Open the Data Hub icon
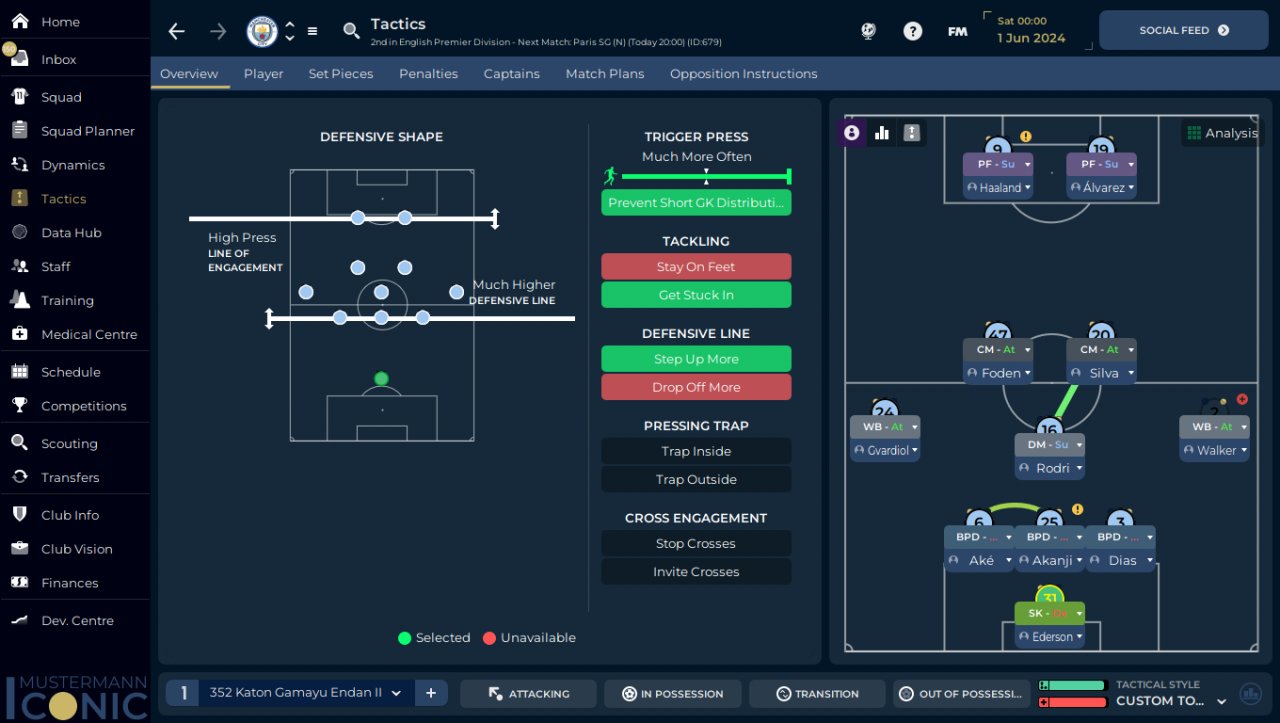Image resolution: width=1280 pixels, height=723 pixels. (x=20, y=232)
